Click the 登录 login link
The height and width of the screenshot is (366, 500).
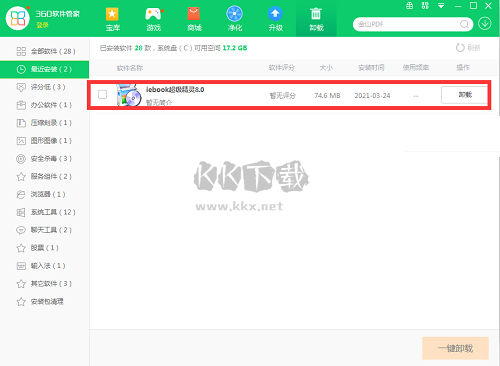42,25
